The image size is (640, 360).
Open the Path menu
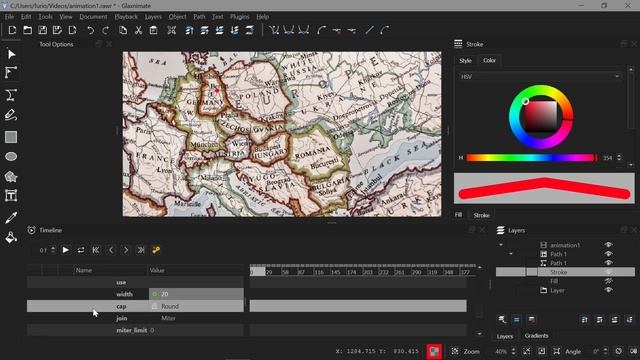pos(199,17)
